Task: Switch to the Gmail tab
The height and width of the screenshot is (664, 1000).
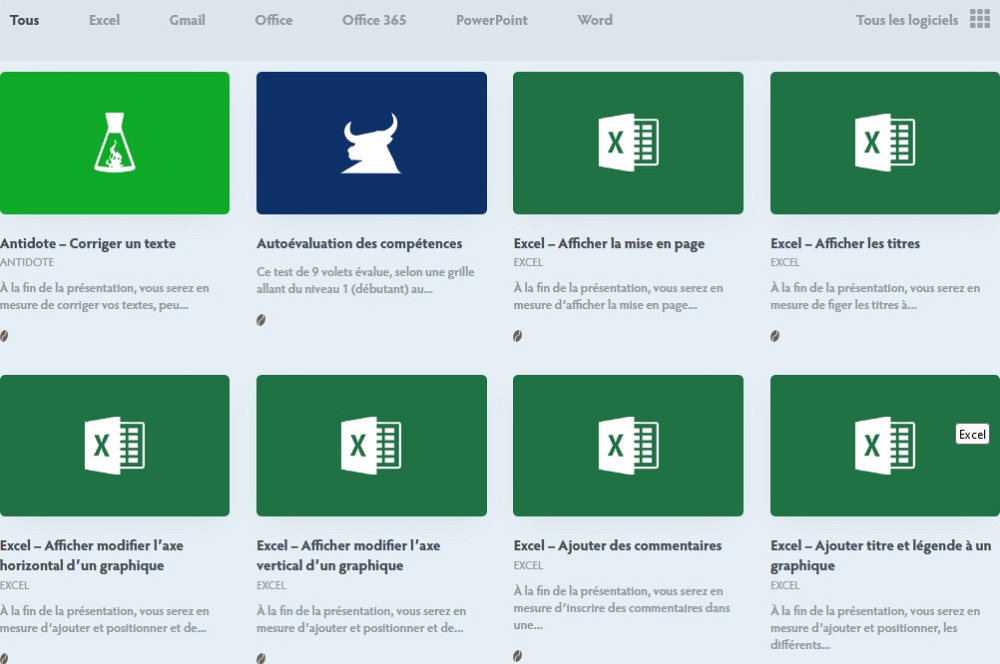Action: (x=187, y=20)
